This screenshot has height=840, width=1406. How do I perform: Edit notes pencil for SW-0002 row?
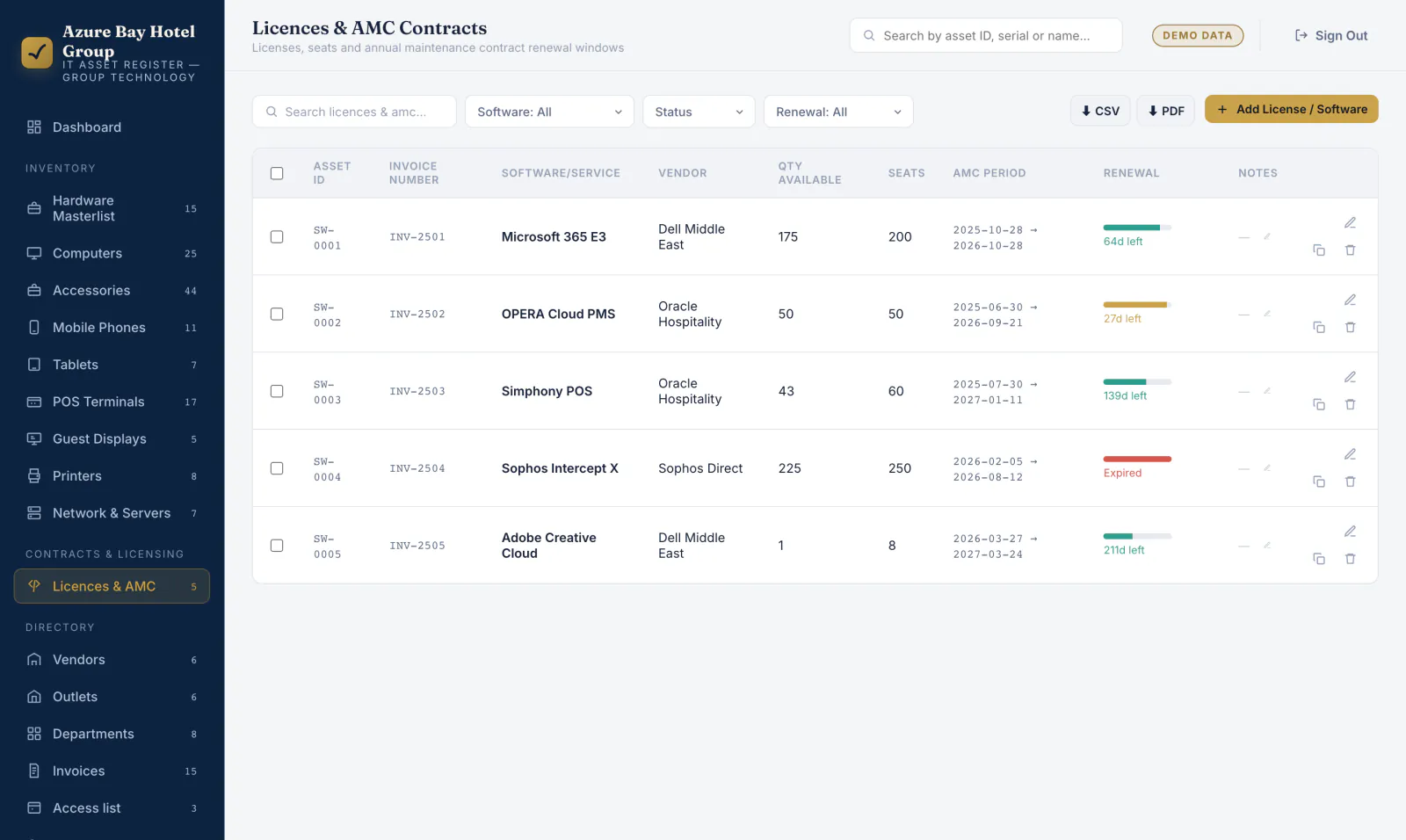[x=1267, y=314]
